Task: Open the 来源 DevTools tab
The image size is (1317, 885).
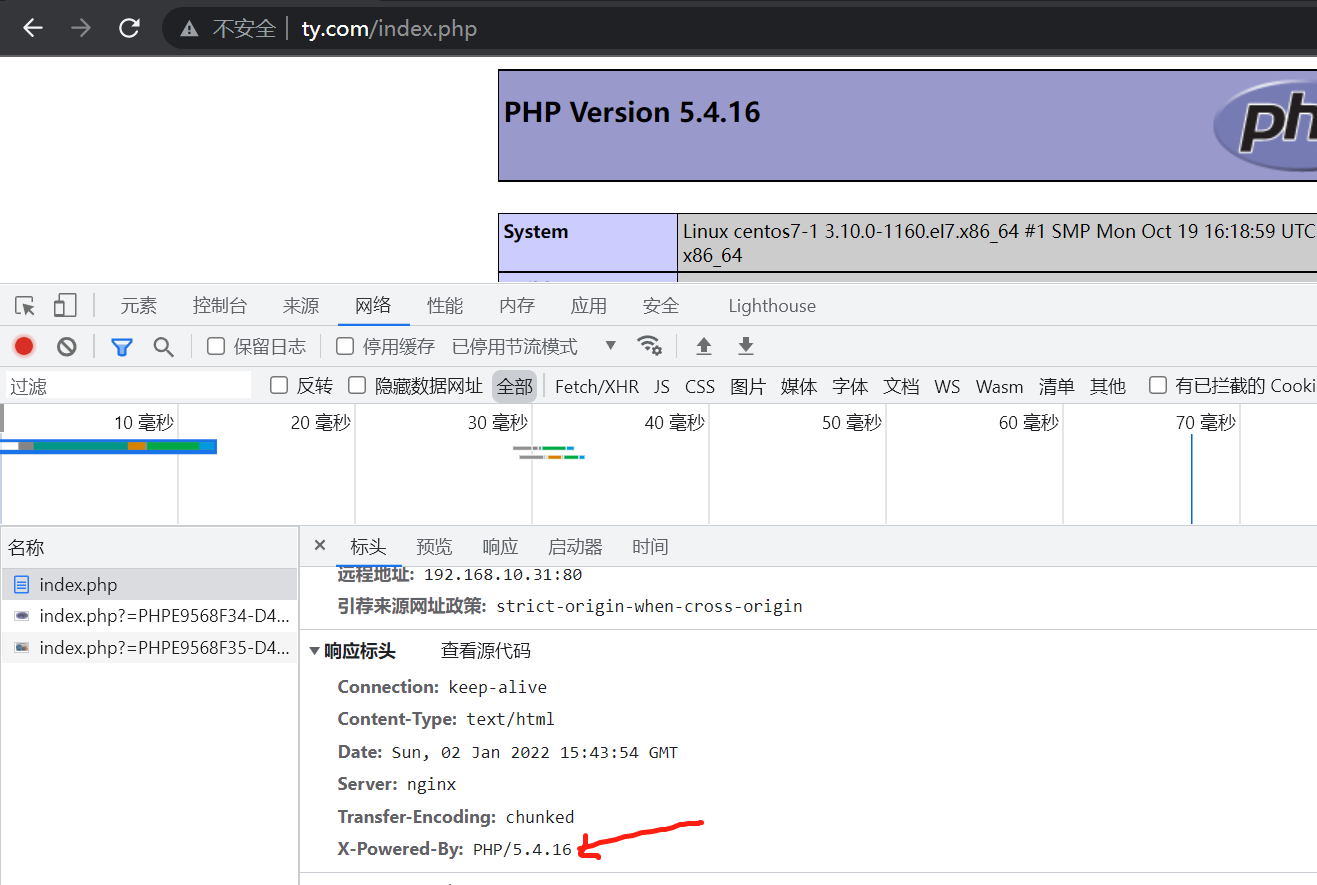Action: coord(301,306)
